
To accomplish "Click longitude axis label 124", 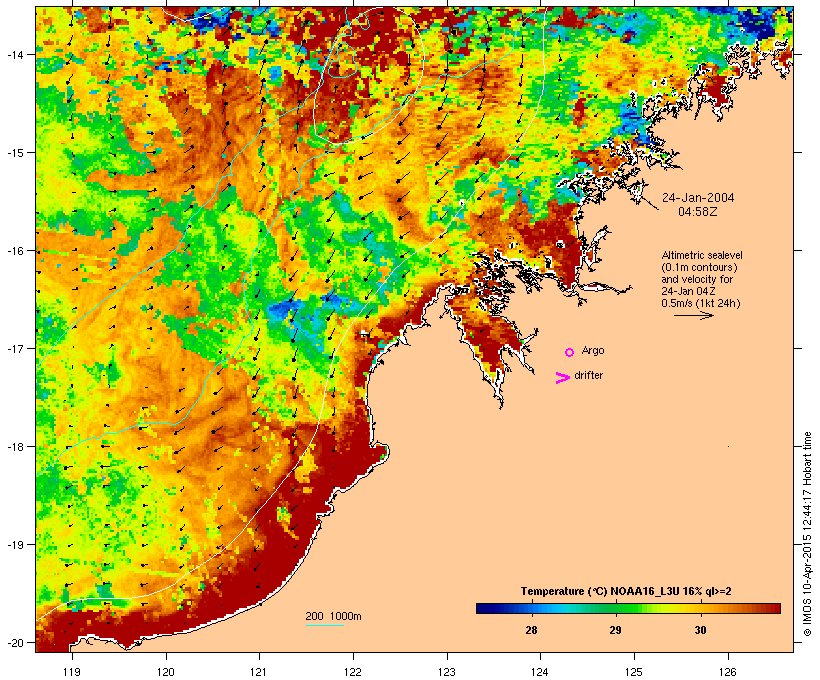I will [x=541, y=671].
